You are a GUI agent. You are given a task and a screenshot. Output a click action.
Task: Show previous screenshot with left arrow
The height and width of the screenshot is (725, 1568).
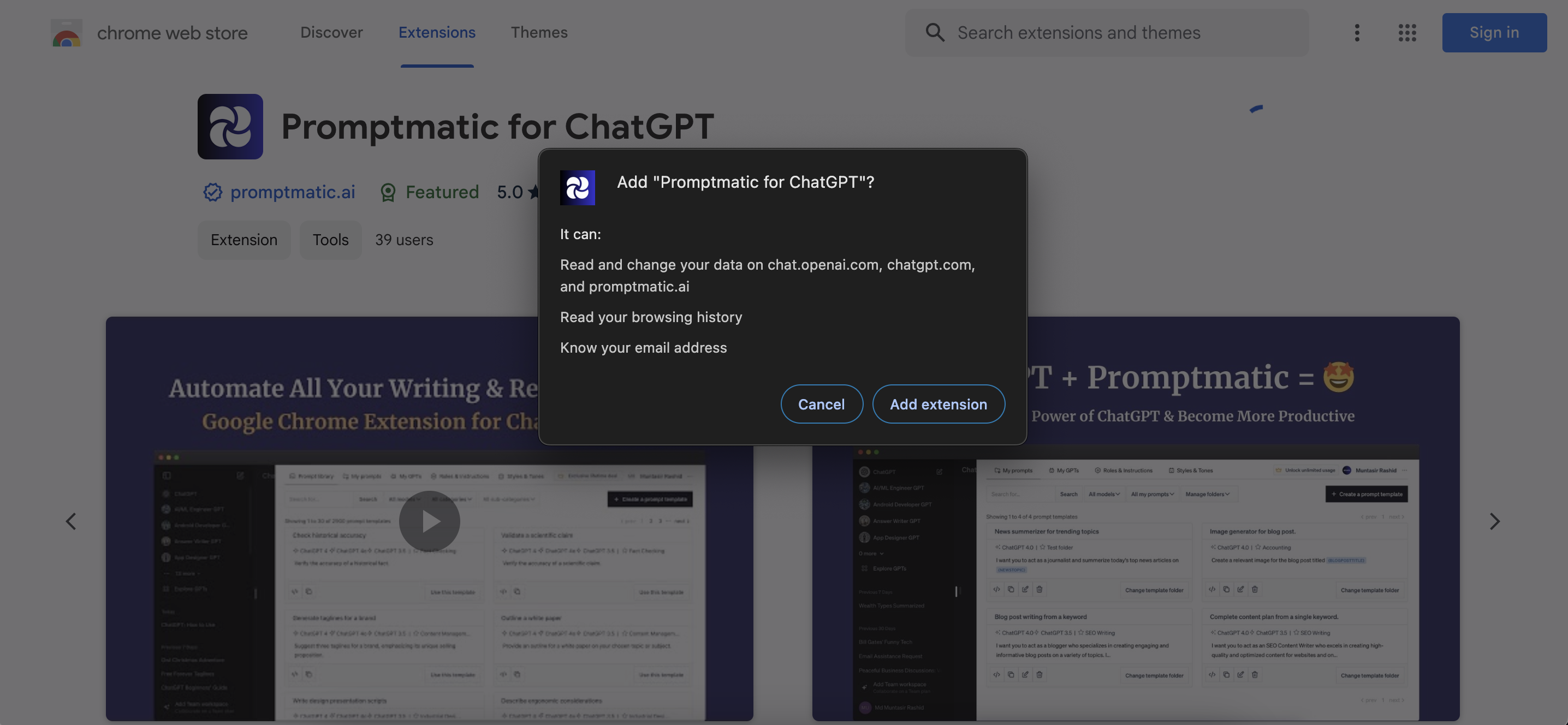71,521
